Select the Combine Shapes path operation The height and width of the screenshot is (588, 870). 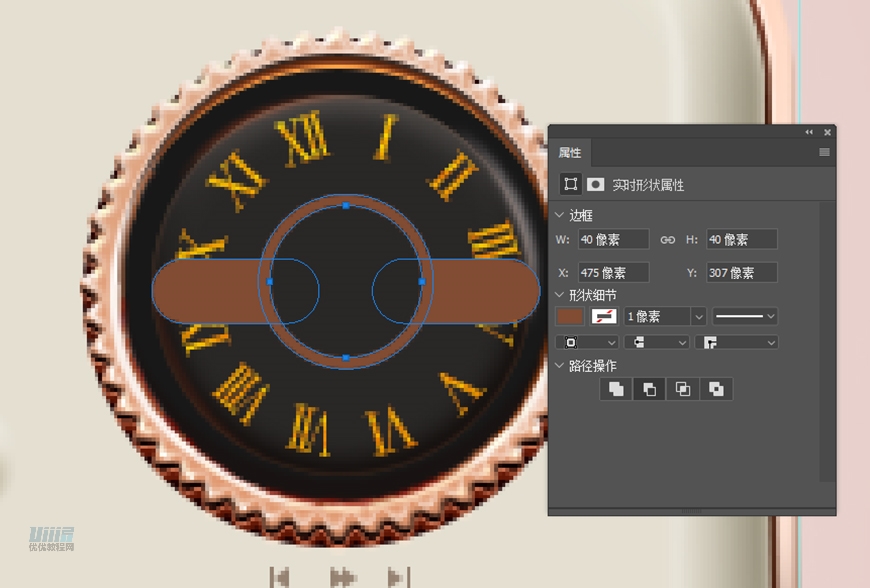616,389
